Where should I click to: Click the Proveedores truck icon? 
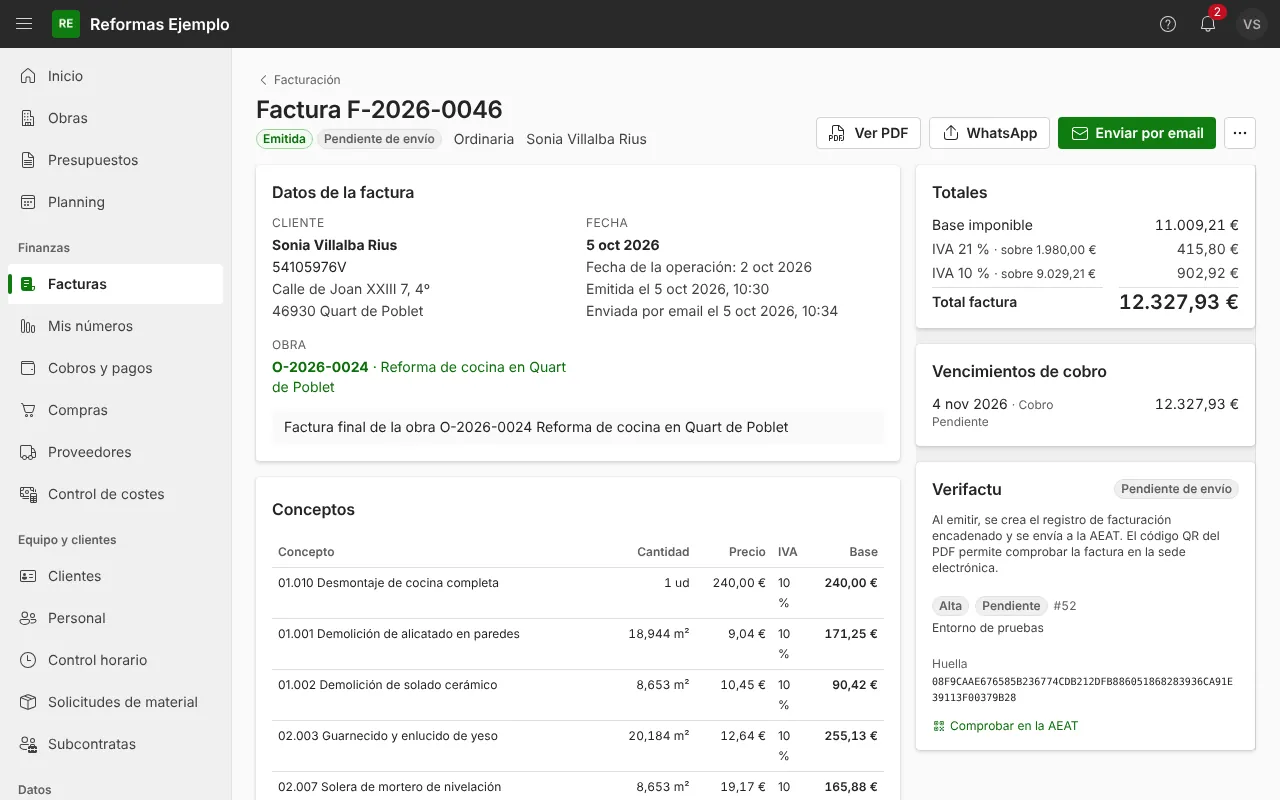pyautogui.click(x=28, y=452)
